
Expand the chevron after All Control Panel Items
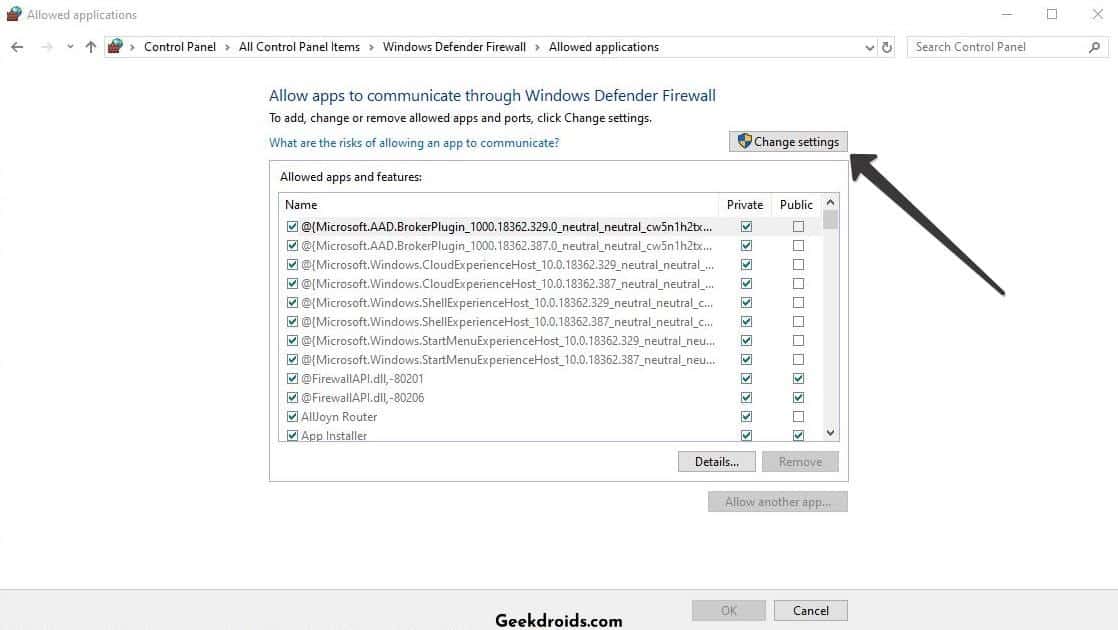[x=371, y=47]
